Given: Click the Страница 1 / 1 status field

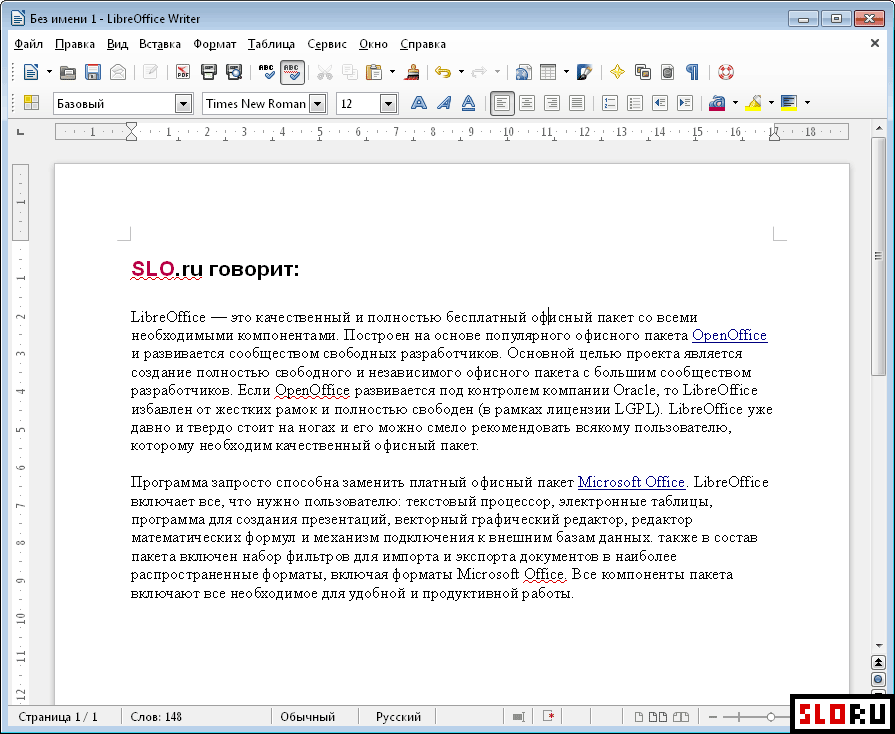Looking at the screenshot, I should pyautogui.click(x=58, y=717).
